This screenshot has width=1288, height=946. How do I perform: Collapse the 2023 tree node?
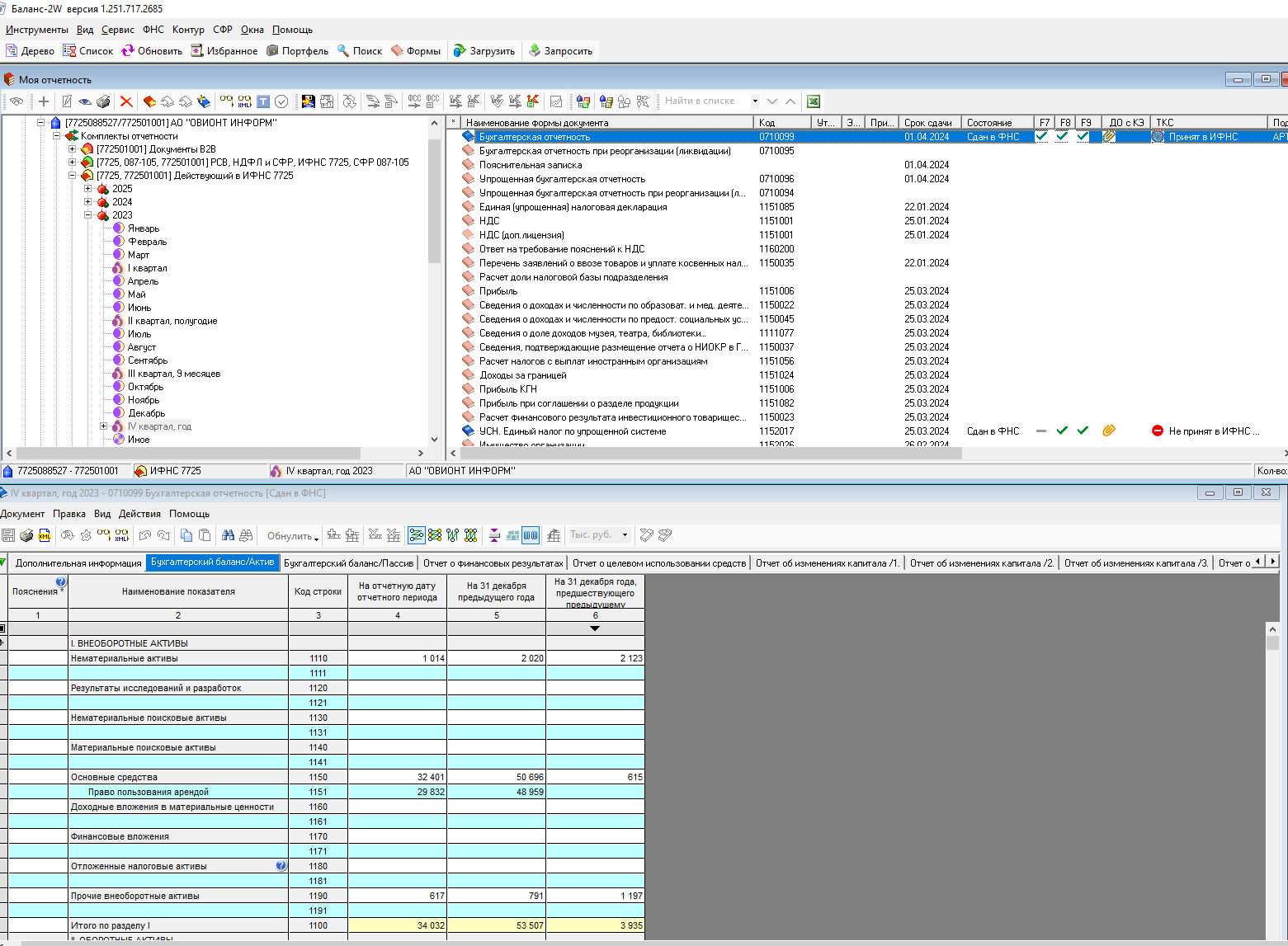click(88, 215)
